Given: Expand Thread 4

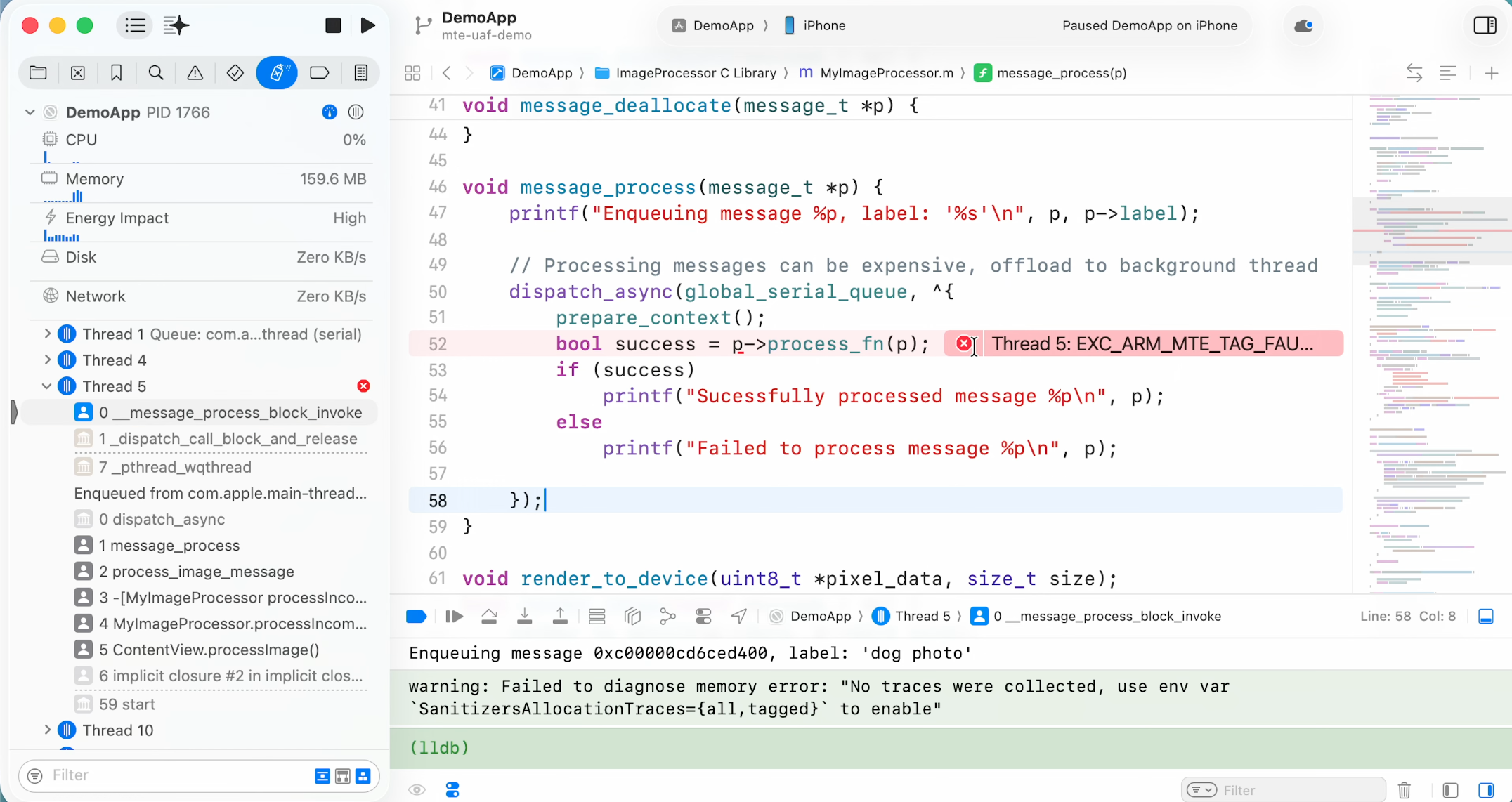Looking at the screenshot, I should coord(47,360).
